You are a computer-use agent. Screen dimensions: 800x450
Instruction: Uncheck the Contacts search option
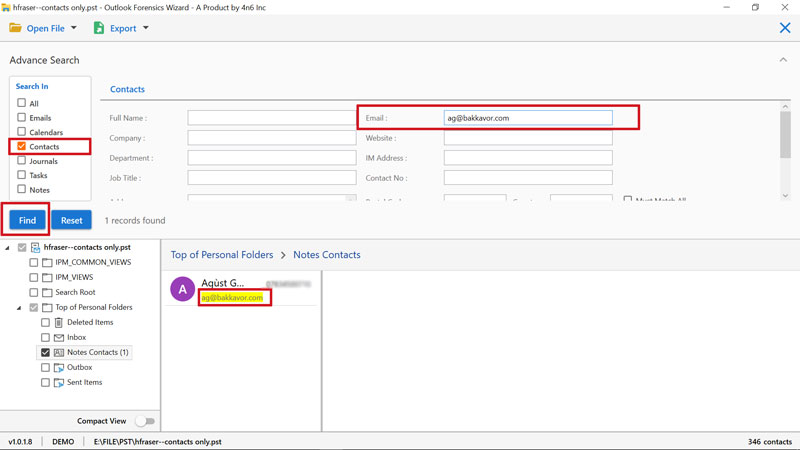[21, 146]
